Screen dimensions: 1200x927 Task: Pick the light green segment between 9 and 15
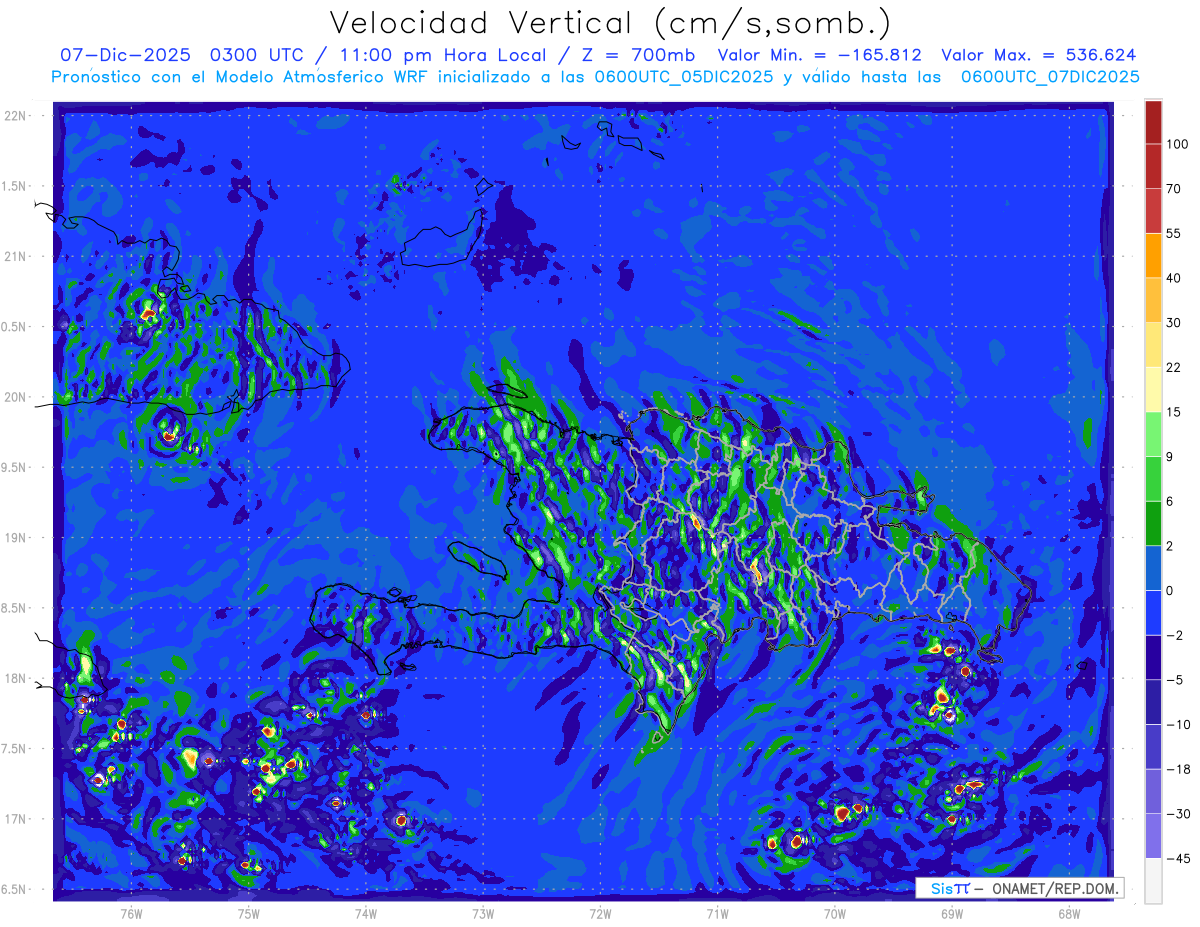(x=1153, y=434)
